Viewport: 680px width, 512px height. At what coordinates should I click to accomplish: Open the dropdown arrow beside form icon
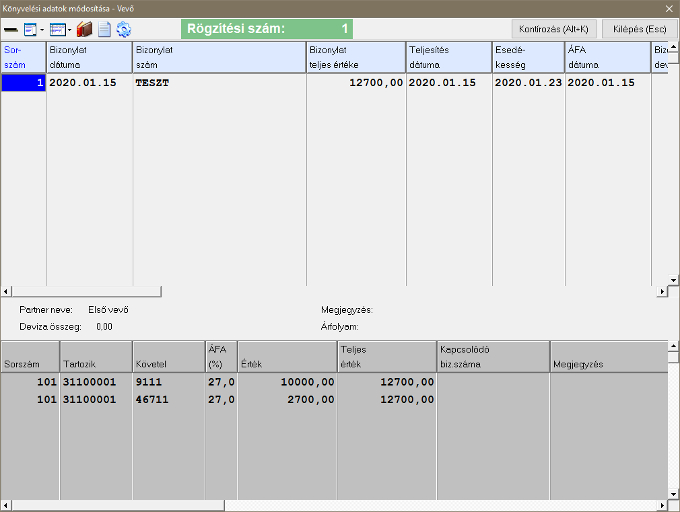tap(42, 30)
